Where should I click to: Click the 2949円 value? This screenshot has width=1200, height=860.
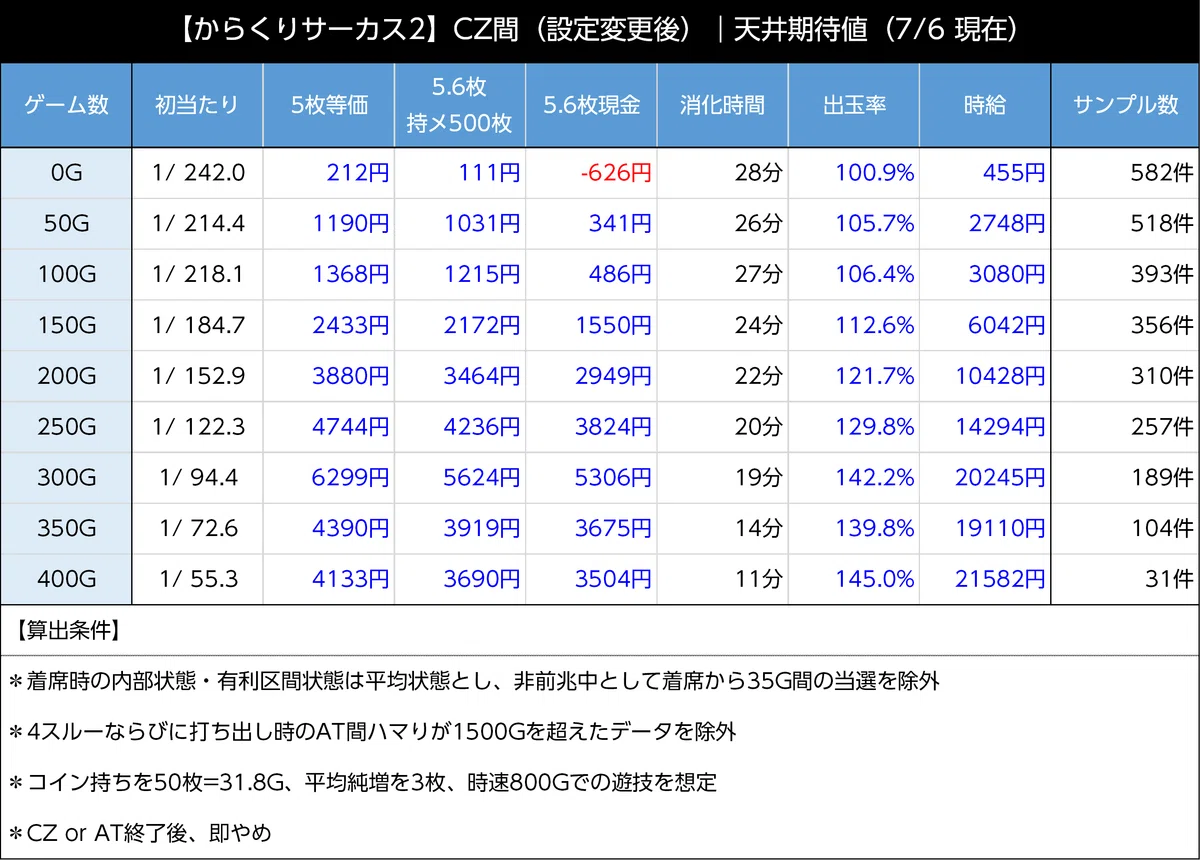click(612, 376)
